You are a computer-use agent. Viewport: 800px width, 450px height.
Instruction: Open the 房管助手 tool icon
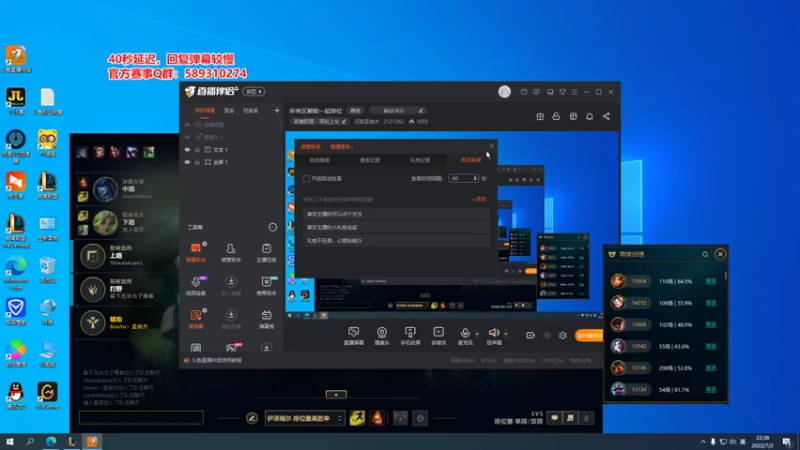(x=231, y=252)
